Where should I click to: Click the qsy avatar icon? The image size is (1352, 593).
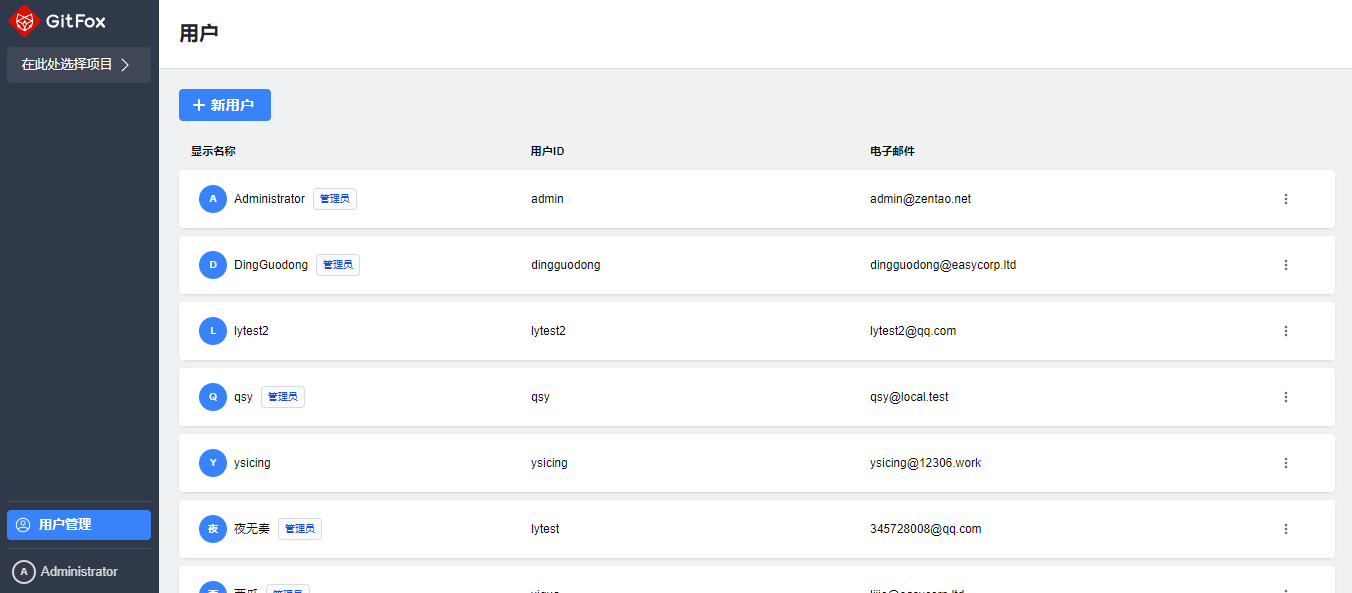point(213,397)
